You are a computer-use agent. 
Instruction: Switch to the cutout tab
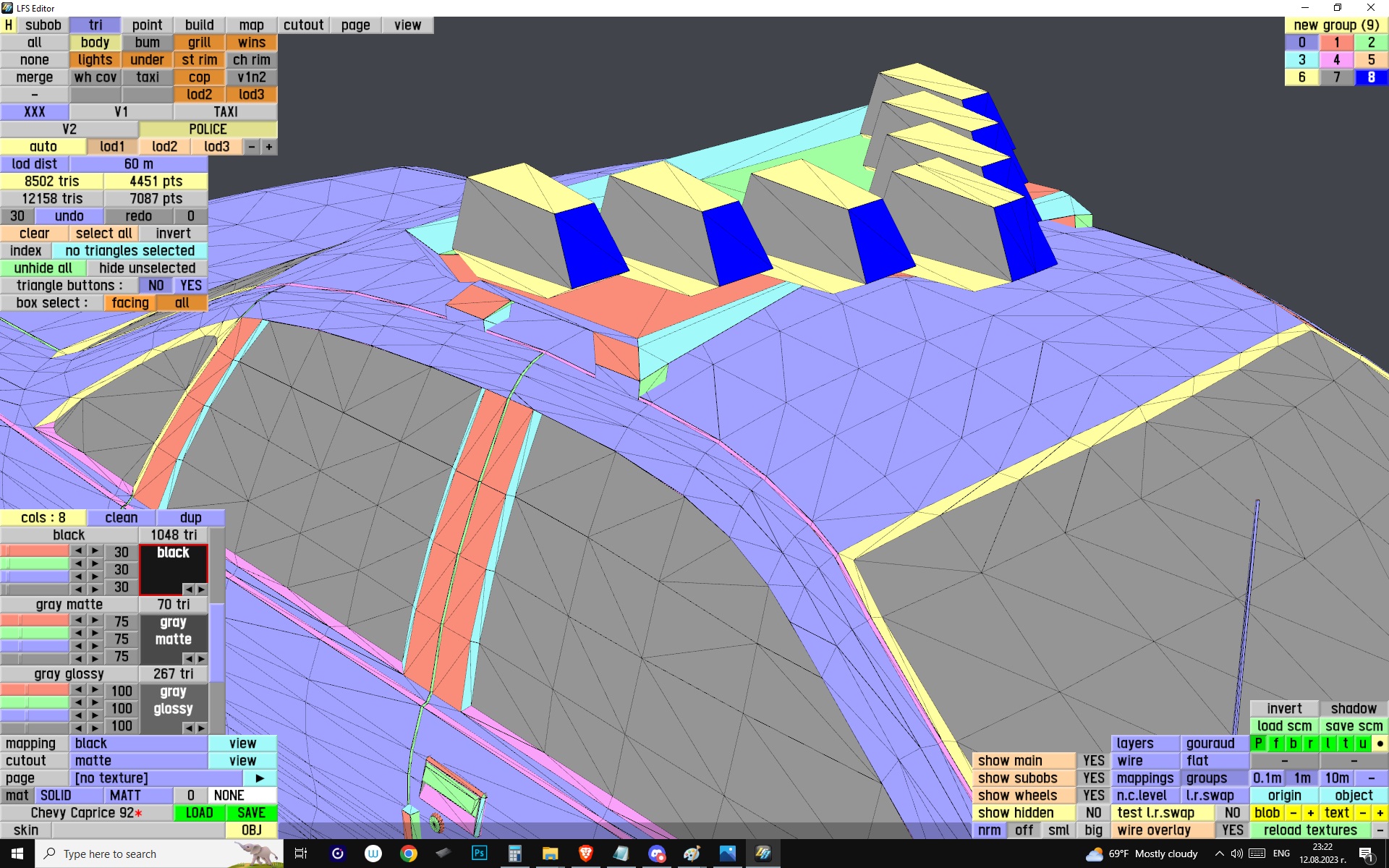pos(303,25)
